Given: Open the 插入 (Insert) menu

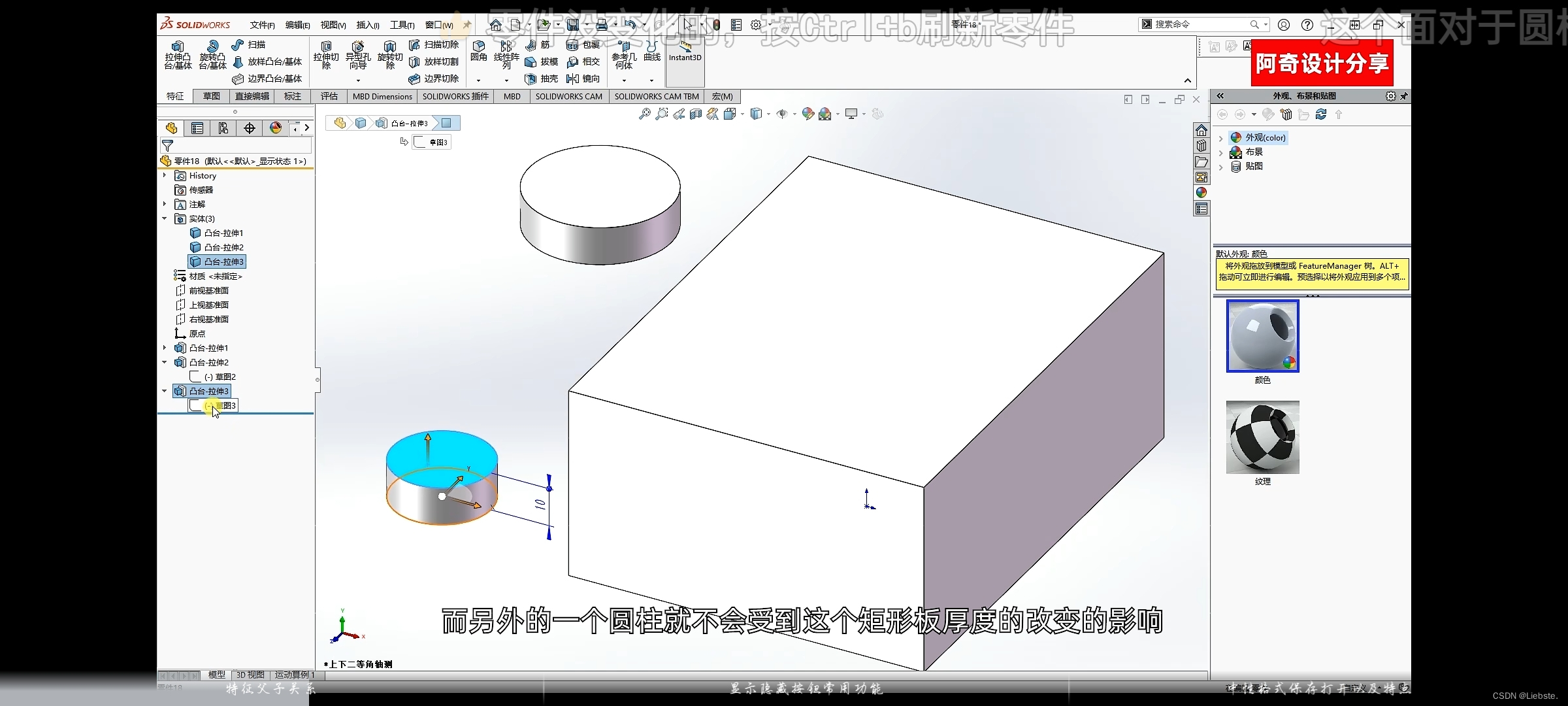Looking at the screenshot, I should click(x=367, y=25).
